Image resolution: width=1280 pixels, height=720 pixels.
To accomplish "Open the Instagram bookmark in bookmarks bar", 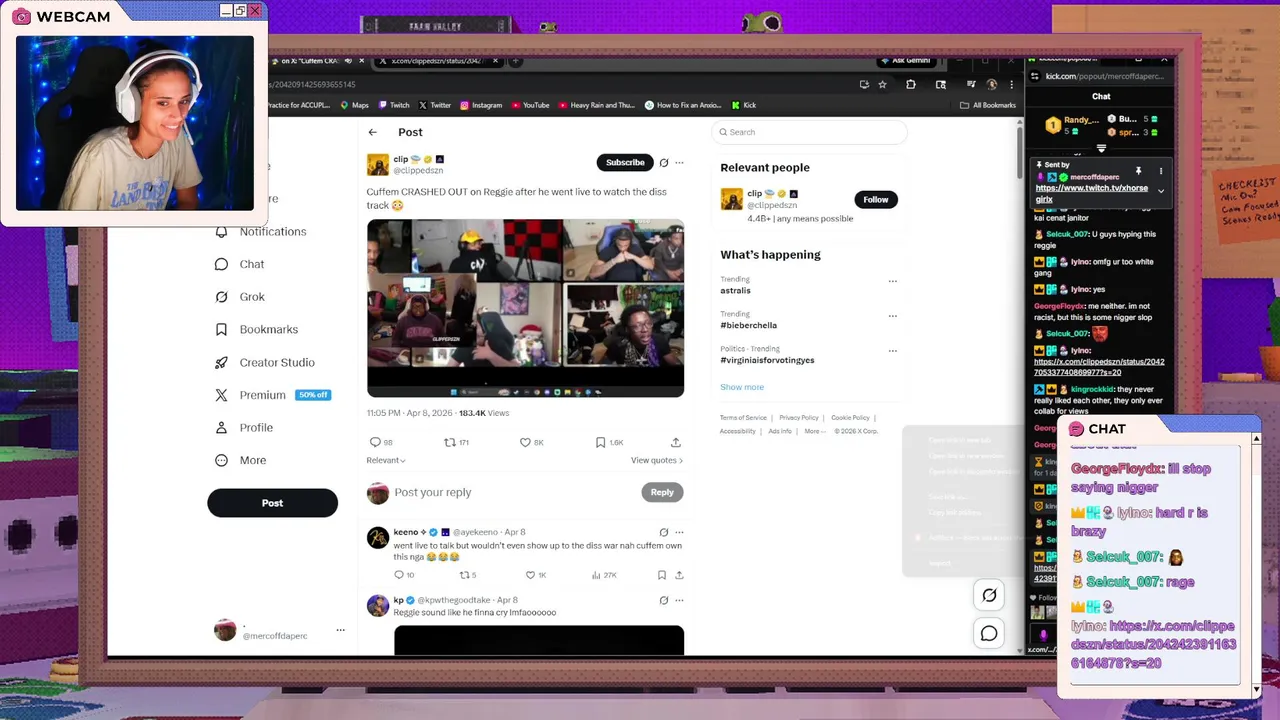I will point(481,105).
